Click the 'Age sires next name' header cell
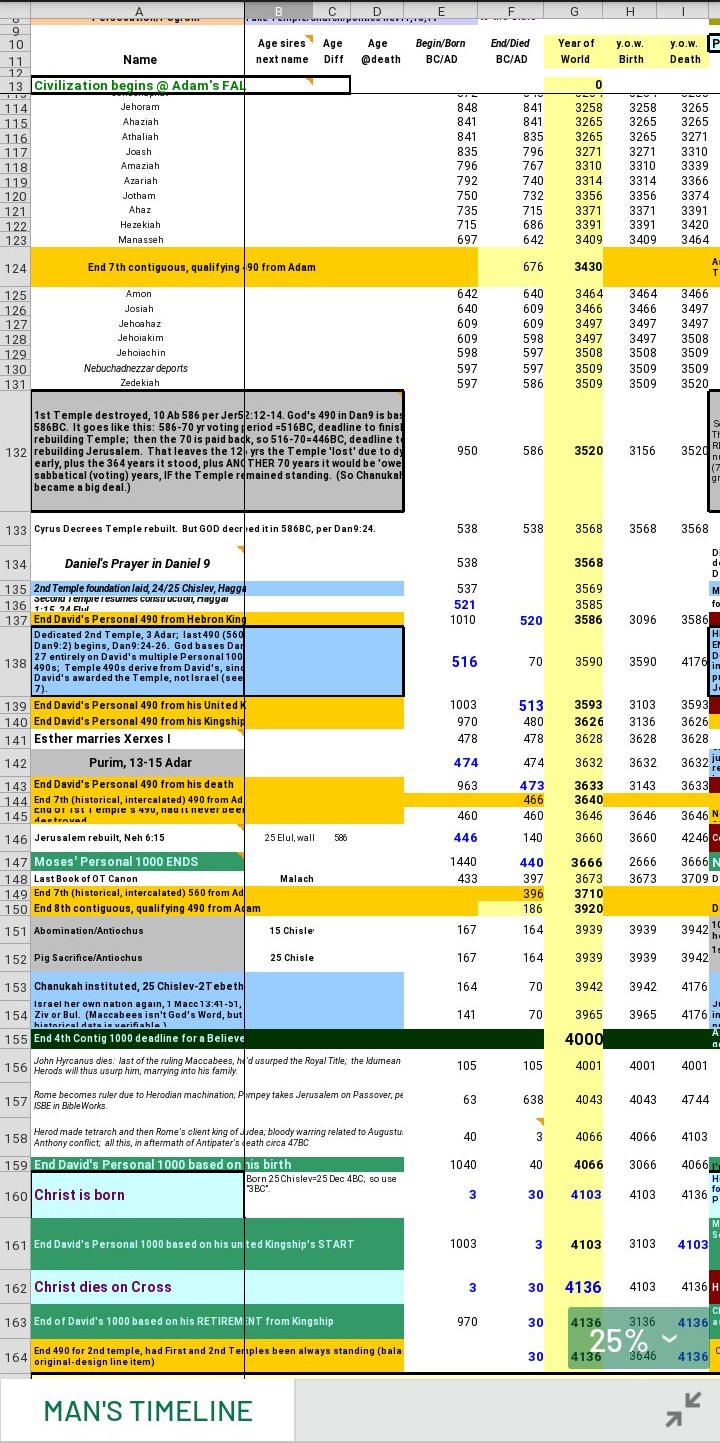720x1443 pixels. pos(281,51)
